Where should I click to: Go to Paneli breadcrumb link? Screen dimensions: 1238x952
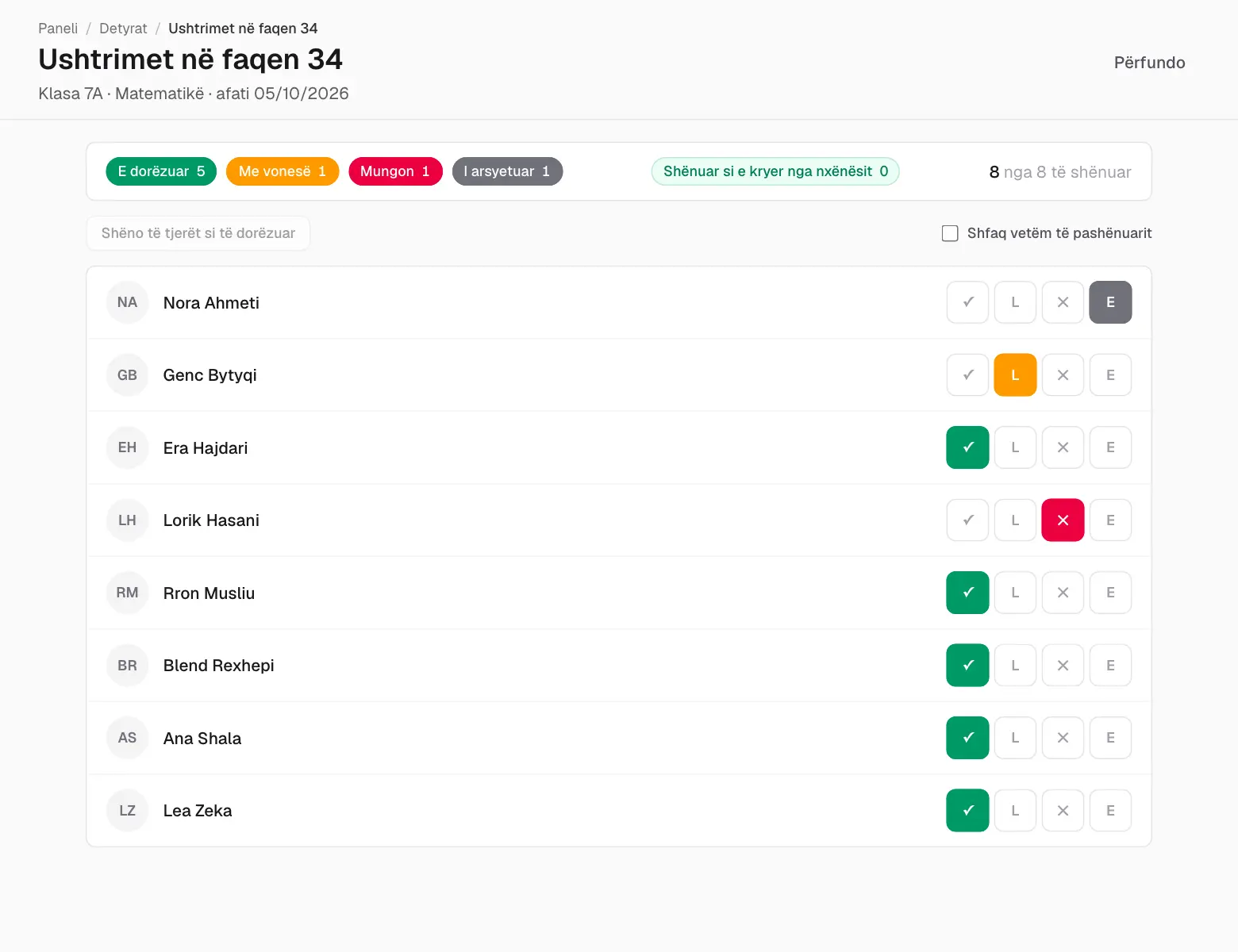(58, 29)
